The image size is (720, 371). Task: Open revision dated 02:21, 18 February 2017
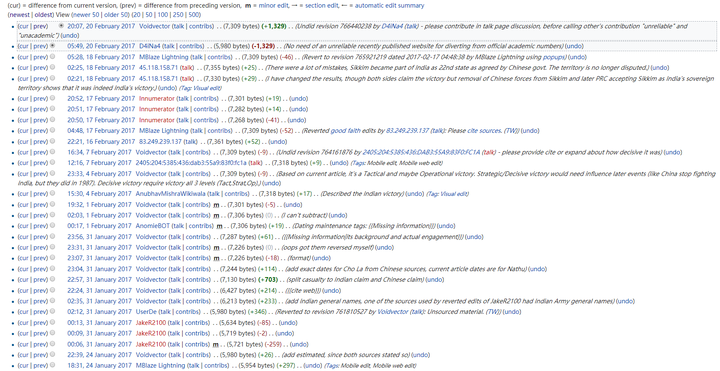(101, 78)
